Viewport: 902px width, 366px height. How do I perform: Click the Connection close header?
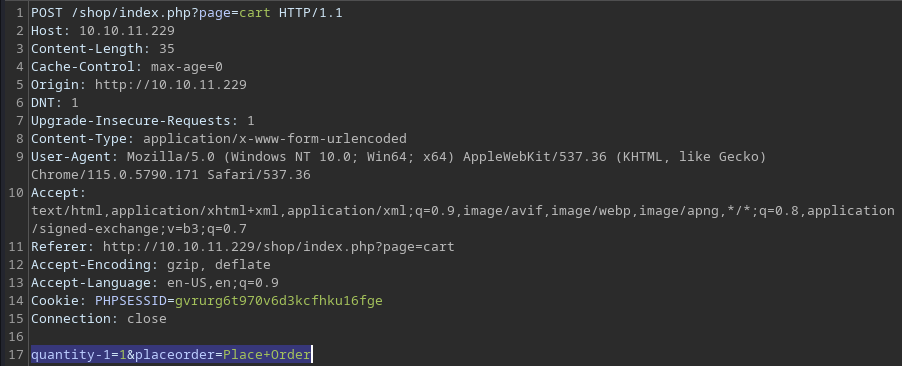[99, 318]
